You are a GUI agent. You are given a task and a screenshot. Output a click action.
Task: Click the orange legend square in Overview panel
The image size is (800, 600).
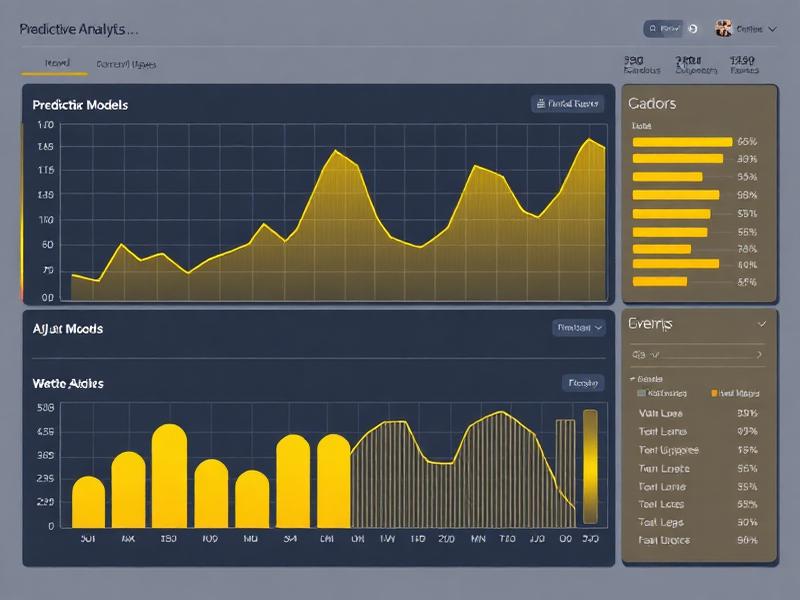pos(713,394)
